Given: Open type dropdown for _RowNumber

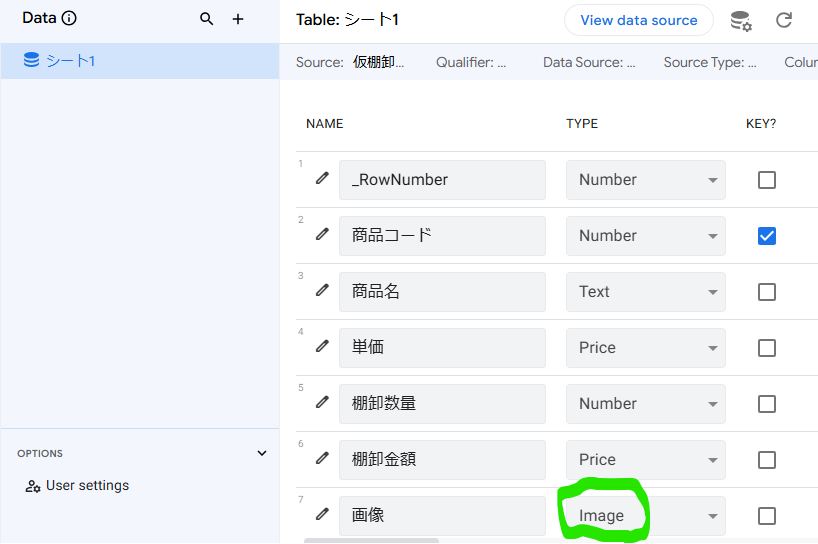Looking at the screenshot, I should point(645,180).
